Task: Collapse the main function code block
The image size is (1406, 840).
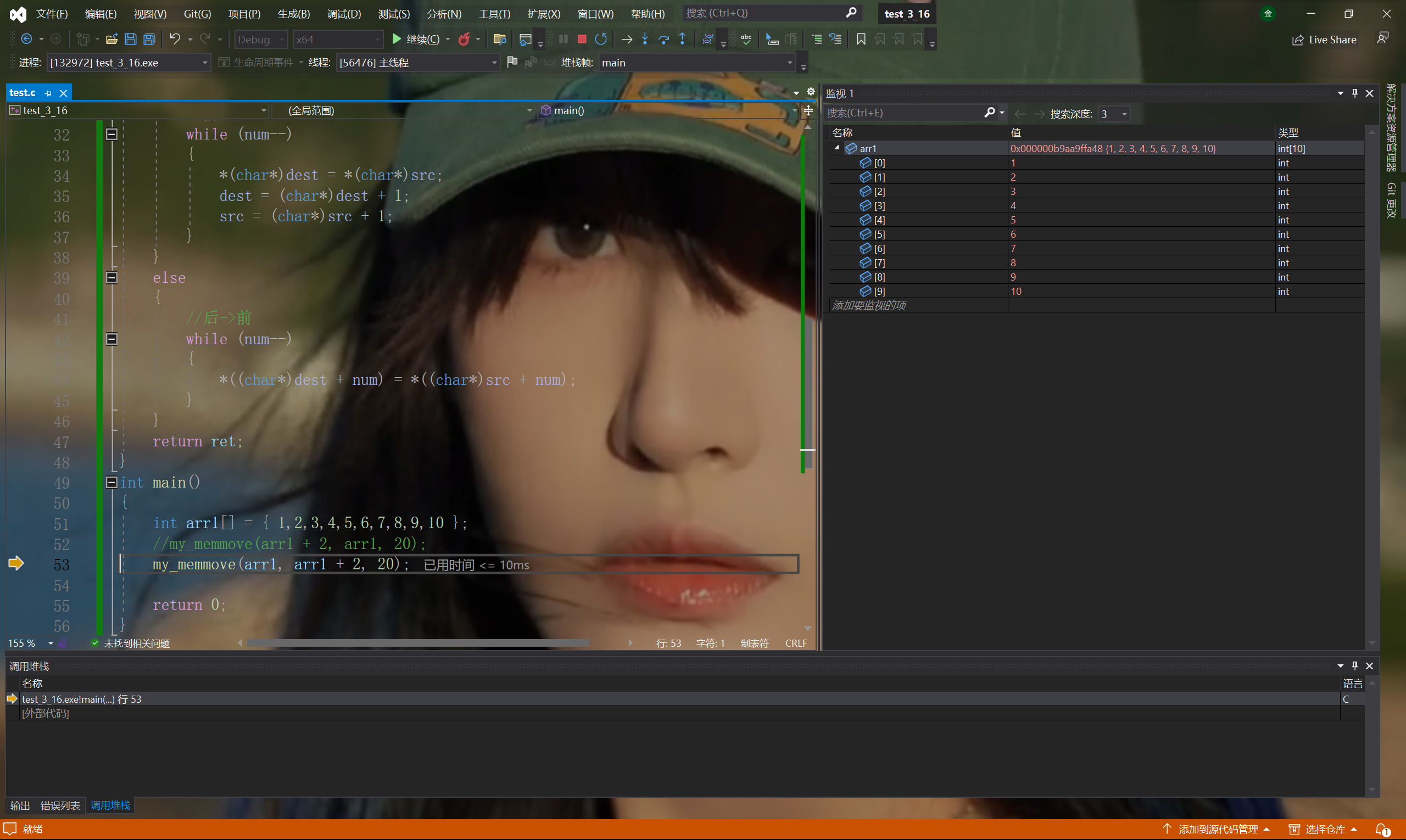Action: point(111,482)
